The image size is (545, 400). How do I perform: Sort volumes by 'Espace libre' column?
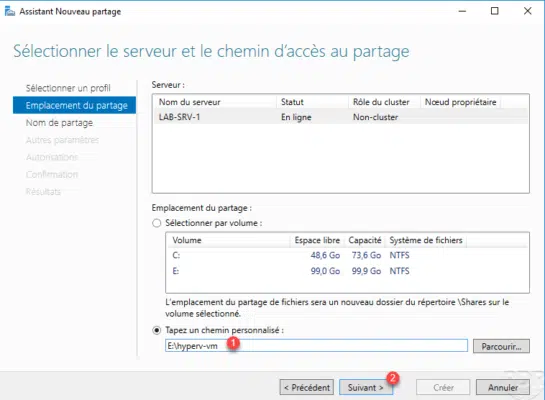click(x=317, y=240)
